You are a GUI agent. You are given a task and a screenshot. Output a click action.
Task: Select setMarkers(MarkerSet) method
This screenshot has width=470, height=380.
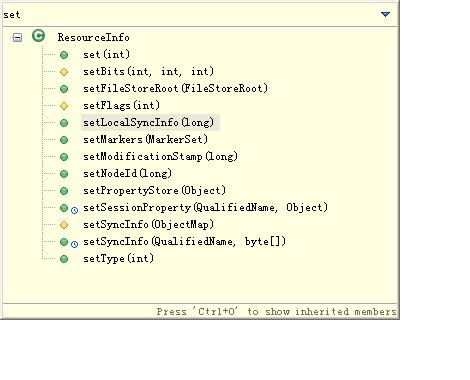click(x=145, y=139)
